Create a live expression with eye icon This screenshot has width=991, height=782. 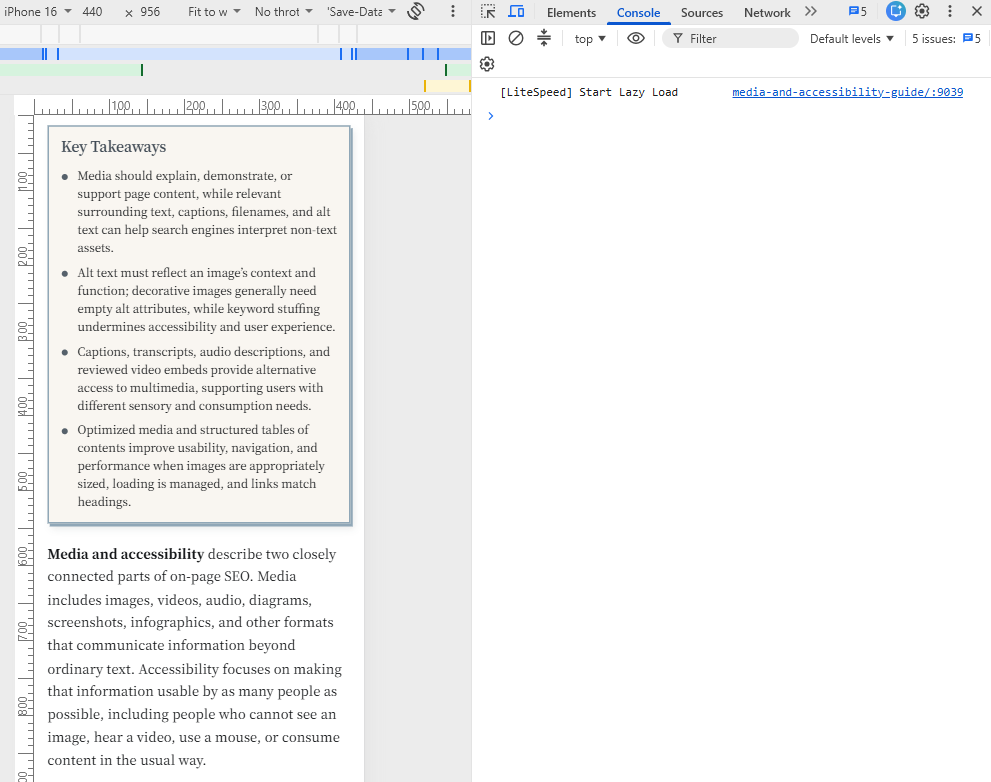636,39
